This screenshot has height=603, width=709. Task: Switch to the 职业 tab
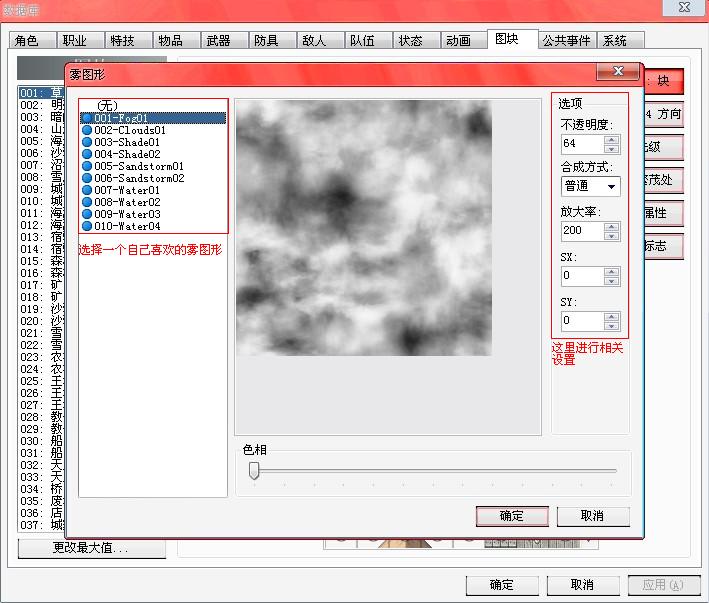point(80,41)
